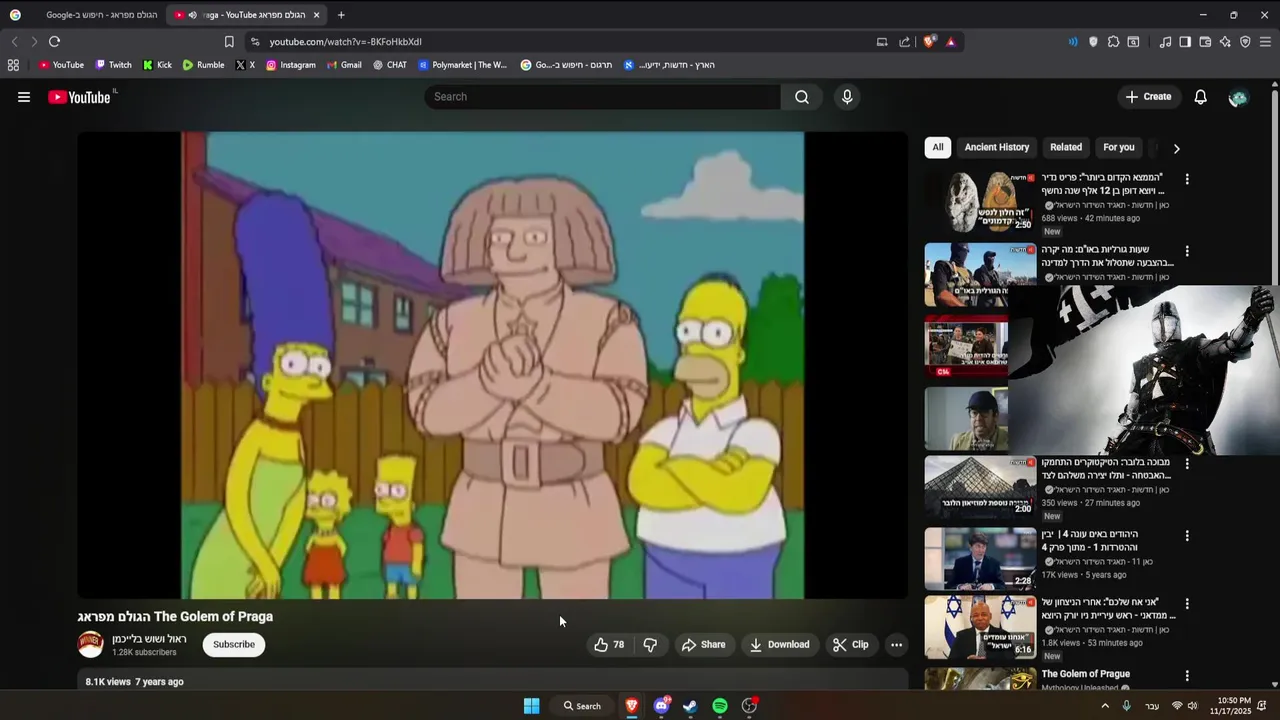Go to YouTube home via logo
Viewport: 1280px width, 720px height.
[x=79, y=97]
